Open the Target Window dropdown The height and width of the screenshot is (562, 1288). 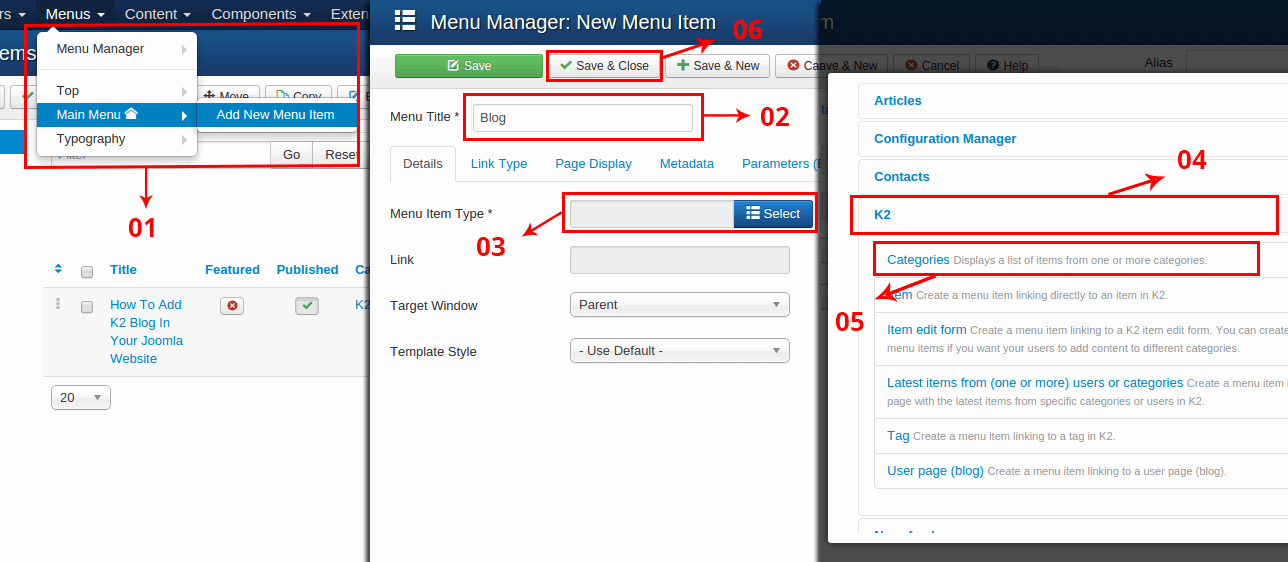680,305
